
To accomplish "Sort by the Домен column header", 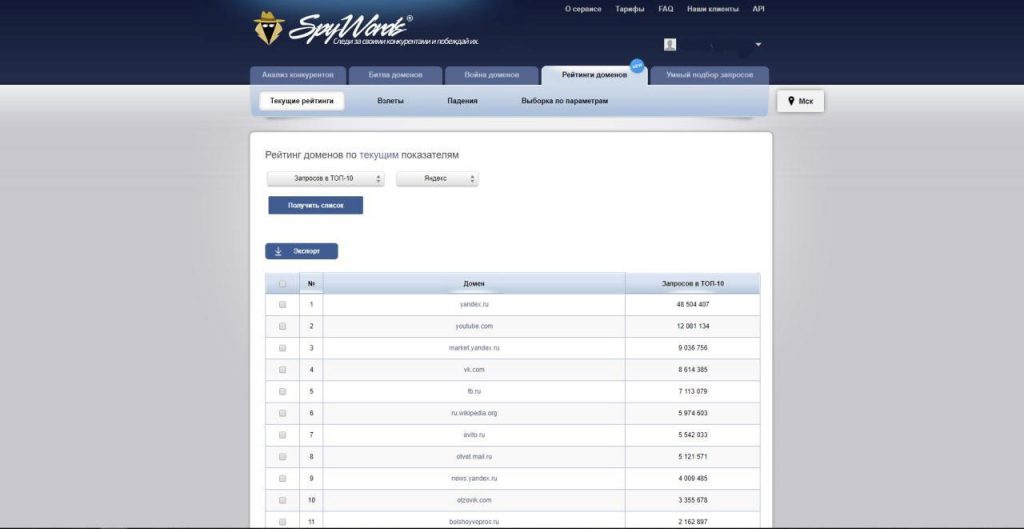I will pyautogui.click(x=473, y=283).
